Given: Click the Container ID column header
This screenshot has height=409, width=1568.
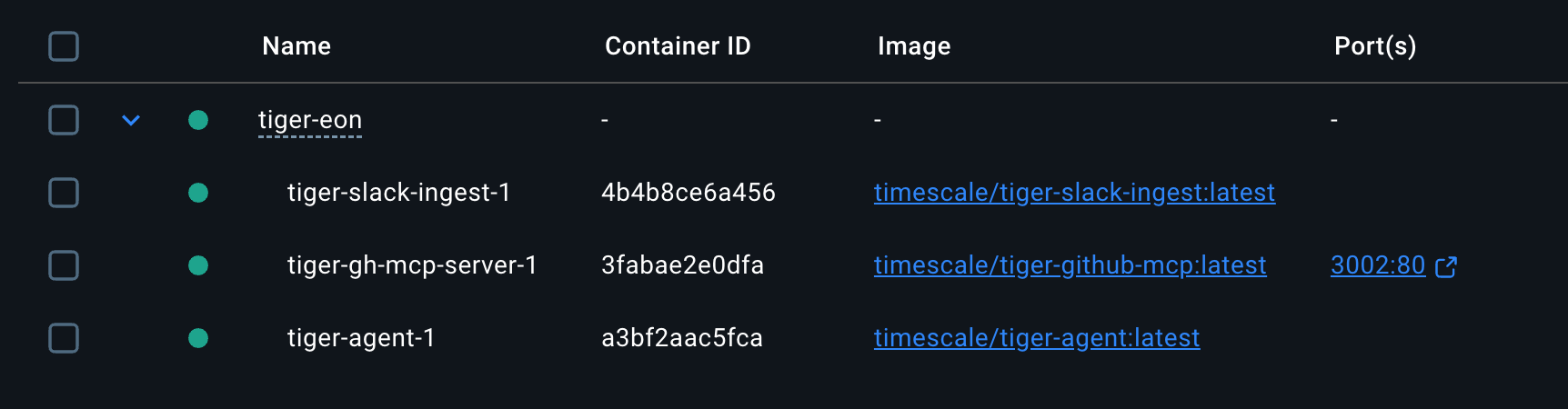Looking at the screenshot, I should pyautogui.click(x=678, y=46).
